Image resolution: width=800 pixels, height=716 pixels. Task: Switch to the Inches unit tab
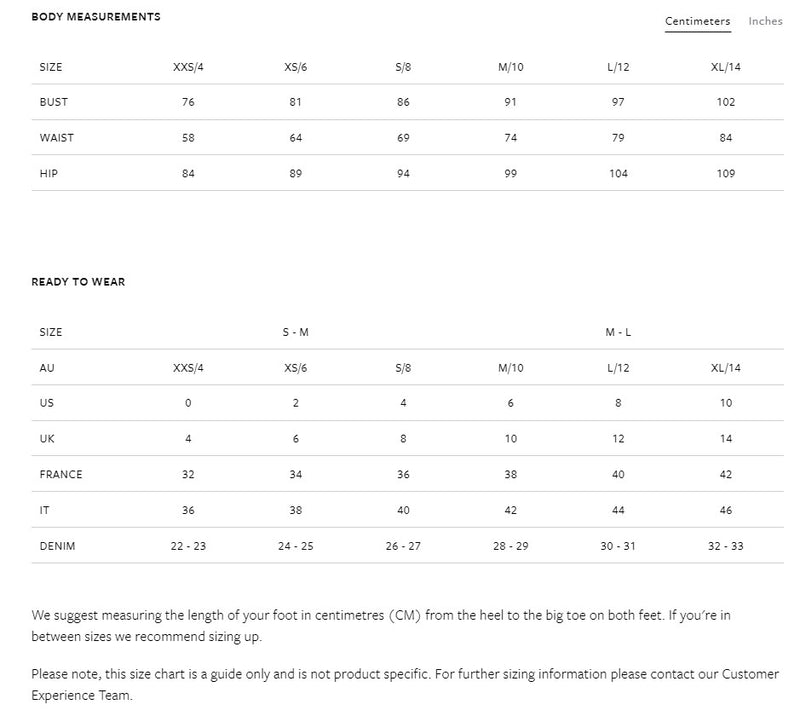click(x=765, y=21)
